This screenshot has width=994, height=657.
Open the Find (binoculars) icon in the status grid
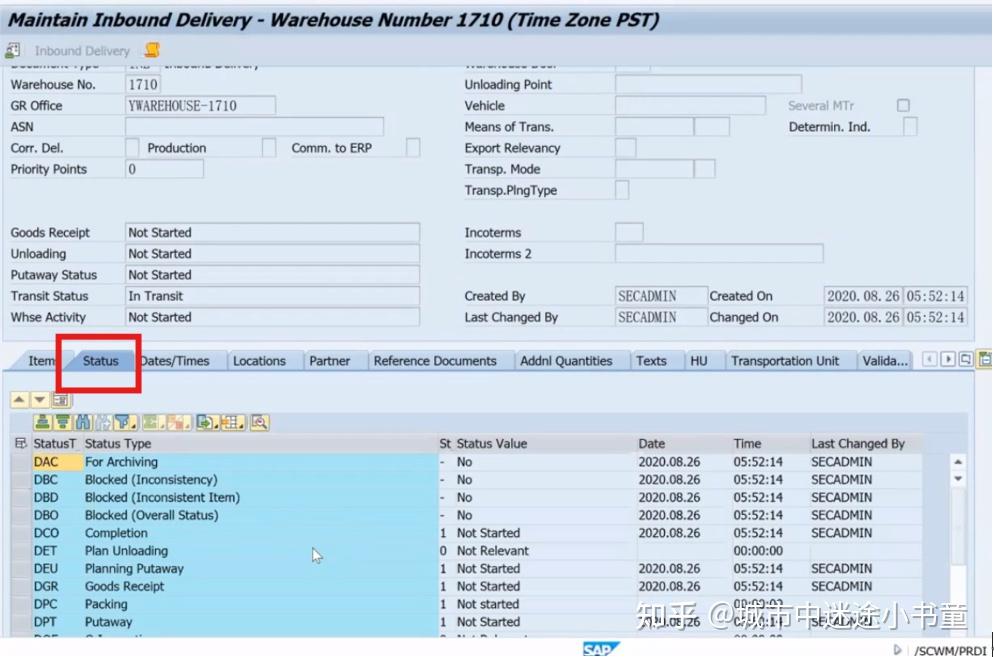[82, 422]
